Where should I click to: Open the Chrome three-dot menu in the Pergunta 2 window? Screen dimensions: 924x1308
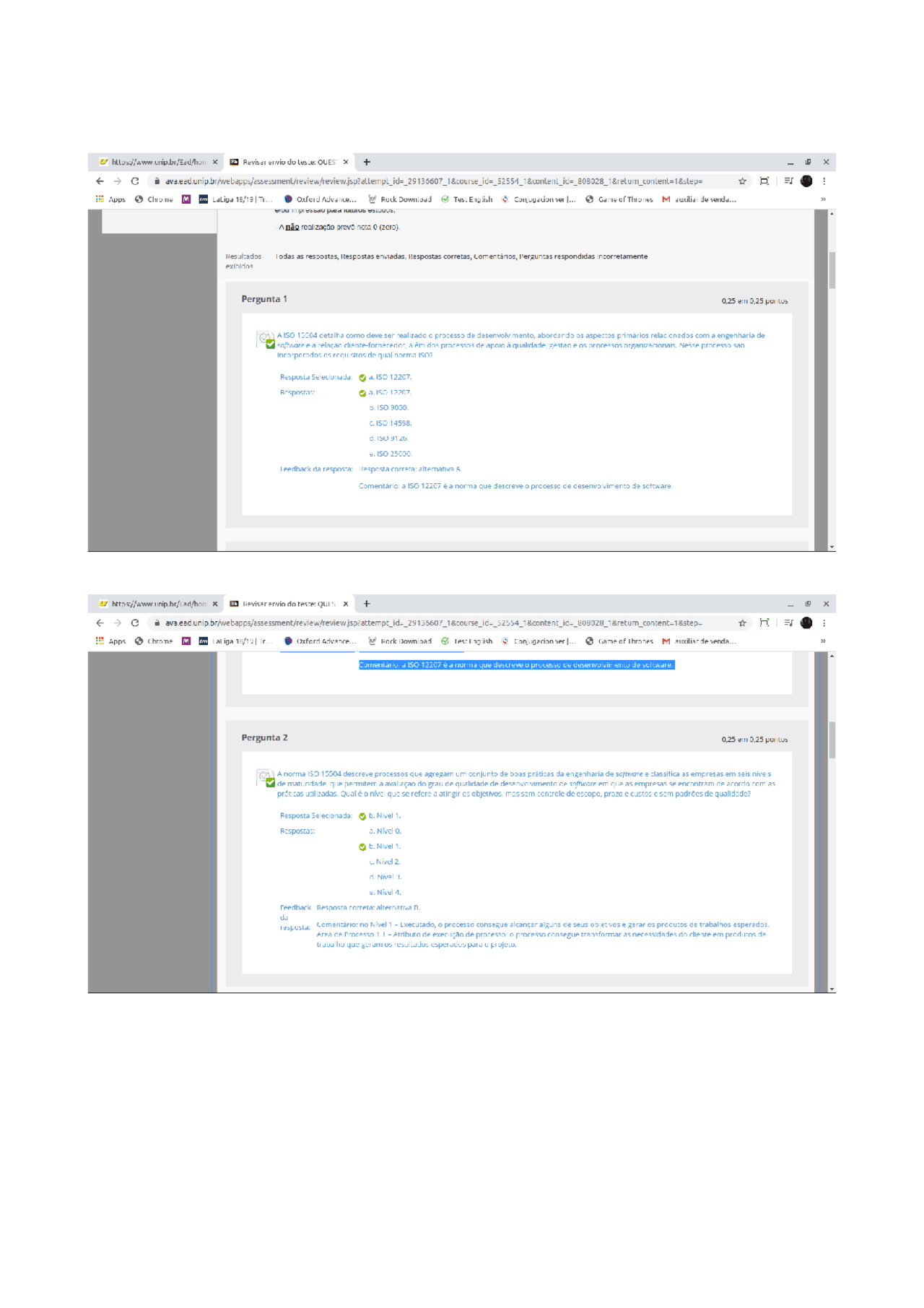click(824, 623)
